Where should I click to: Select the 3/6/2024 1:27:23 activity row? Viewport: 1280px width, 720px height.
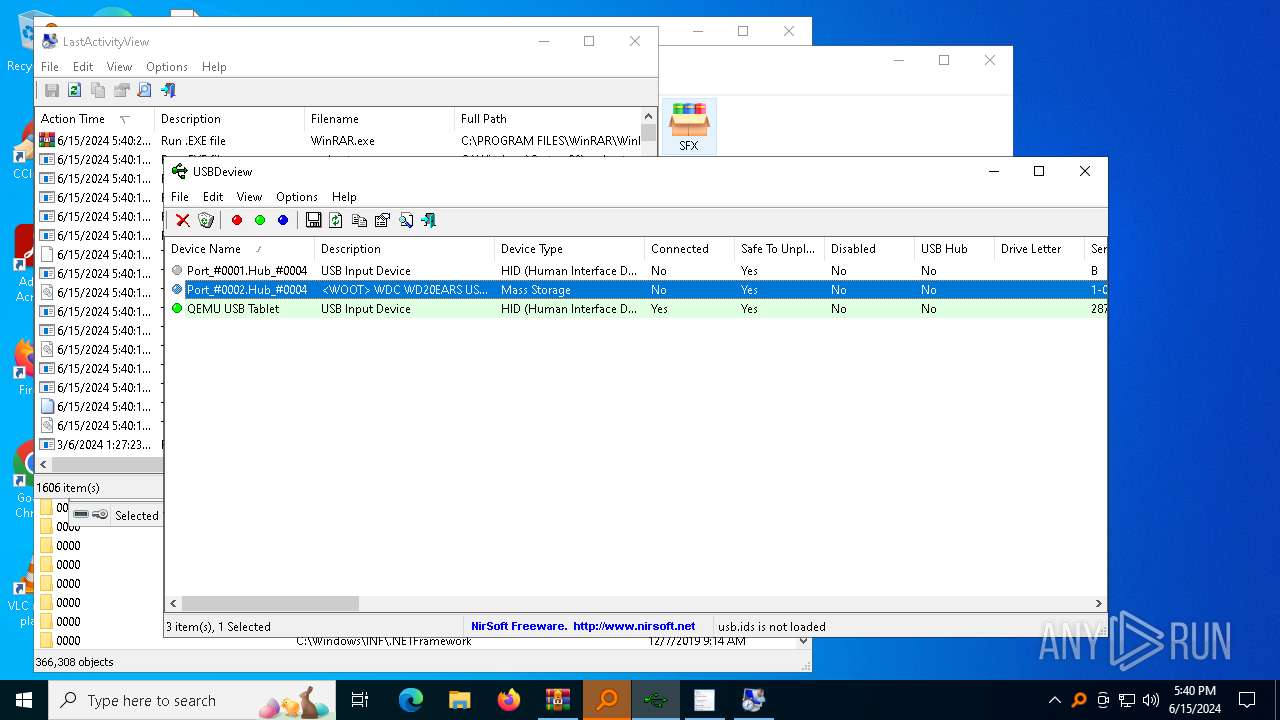(x=99, y=445)
